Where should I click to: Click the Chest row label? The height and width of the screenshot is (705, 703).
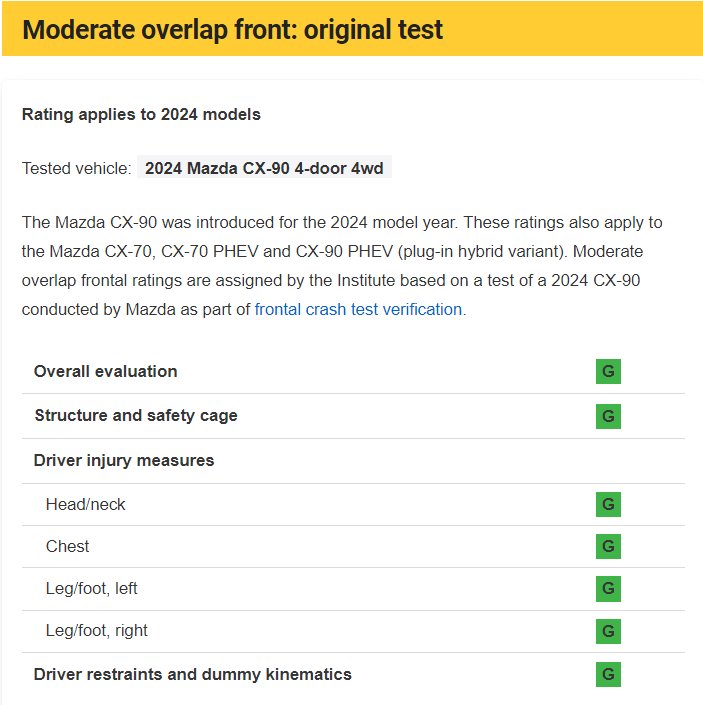(67, 546)
